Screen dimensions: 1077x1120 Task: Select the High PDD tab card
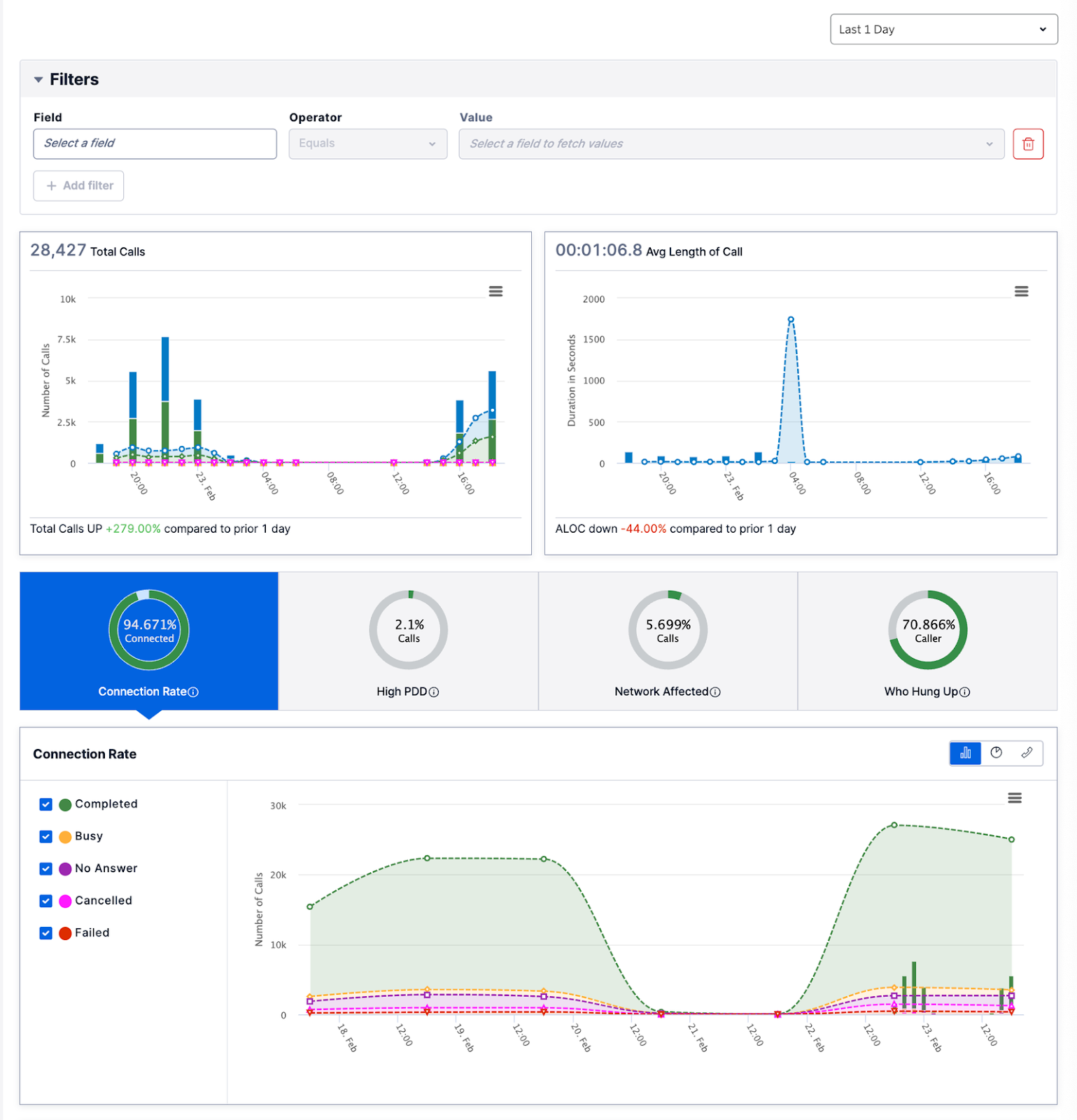[409, 641]
